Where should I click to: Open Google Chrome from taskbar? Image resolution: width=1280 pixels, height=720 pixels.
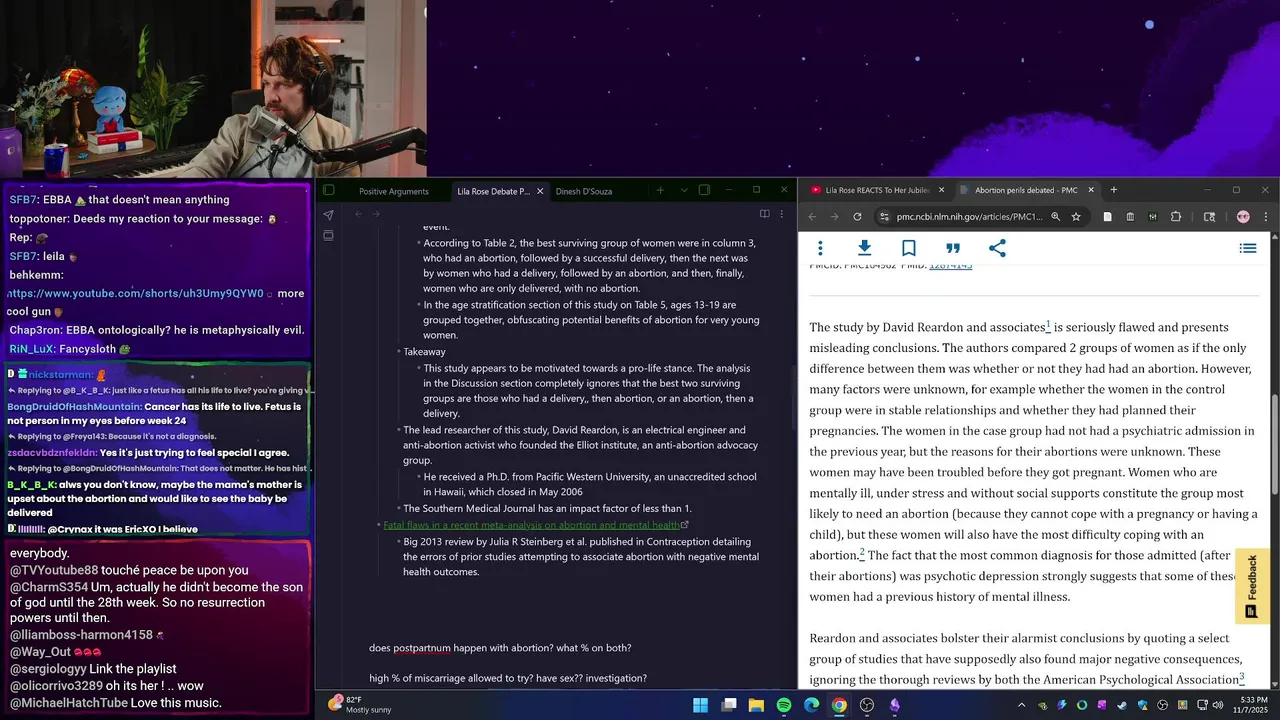(839, 705)
